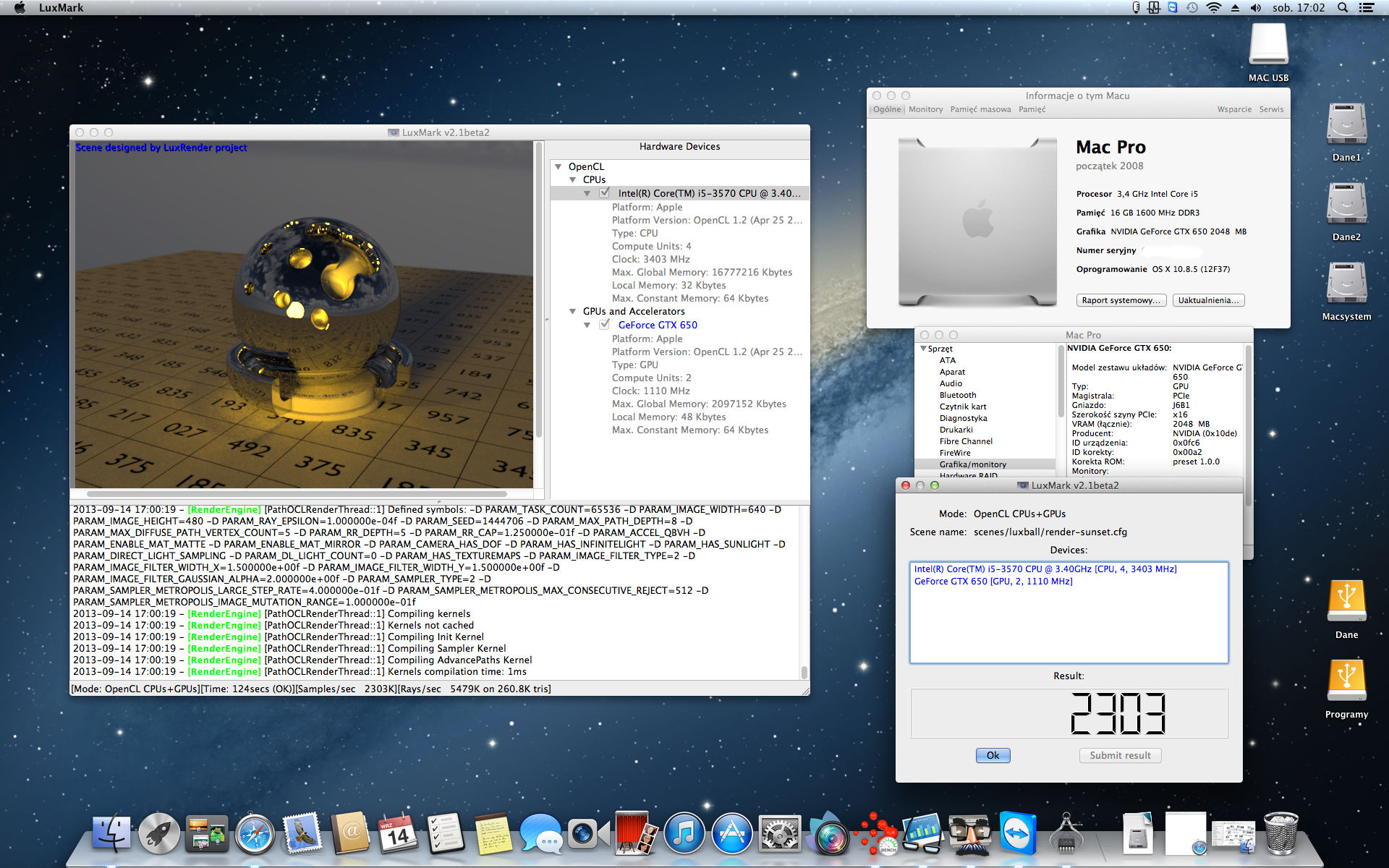
Task: Open the LuxMark application menu
Action: pos(61,7)
